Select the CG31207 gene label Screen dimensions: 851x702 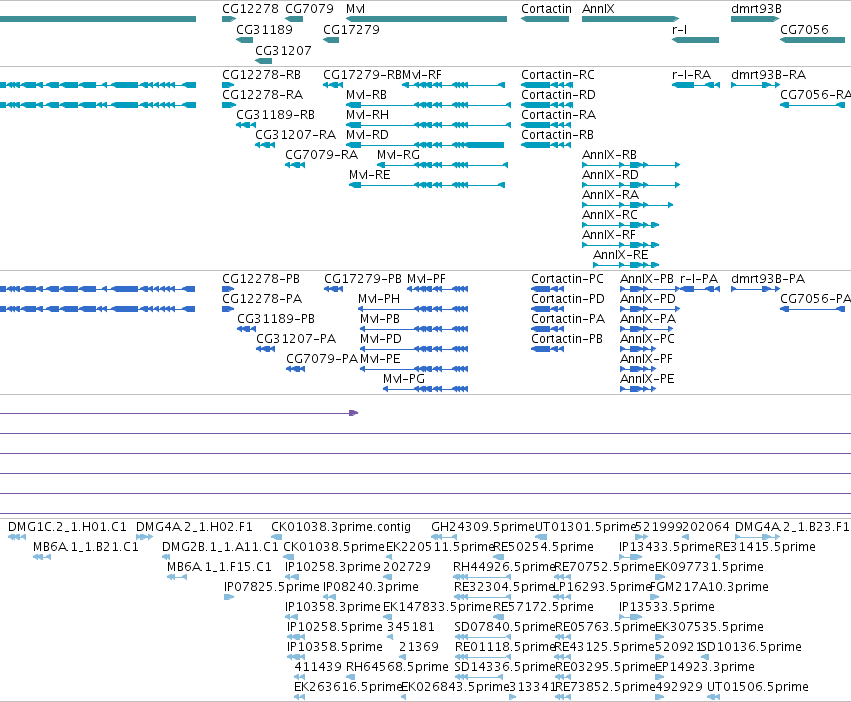click(x=283, y=50)
